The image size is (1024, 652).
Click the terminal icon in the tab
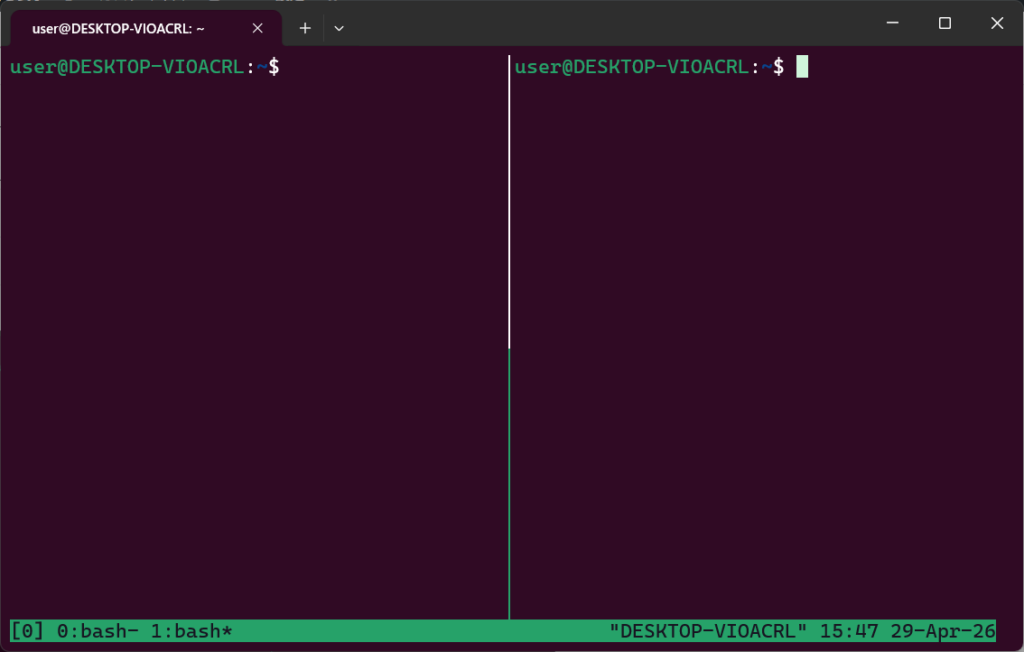click(x=20, y=29)
